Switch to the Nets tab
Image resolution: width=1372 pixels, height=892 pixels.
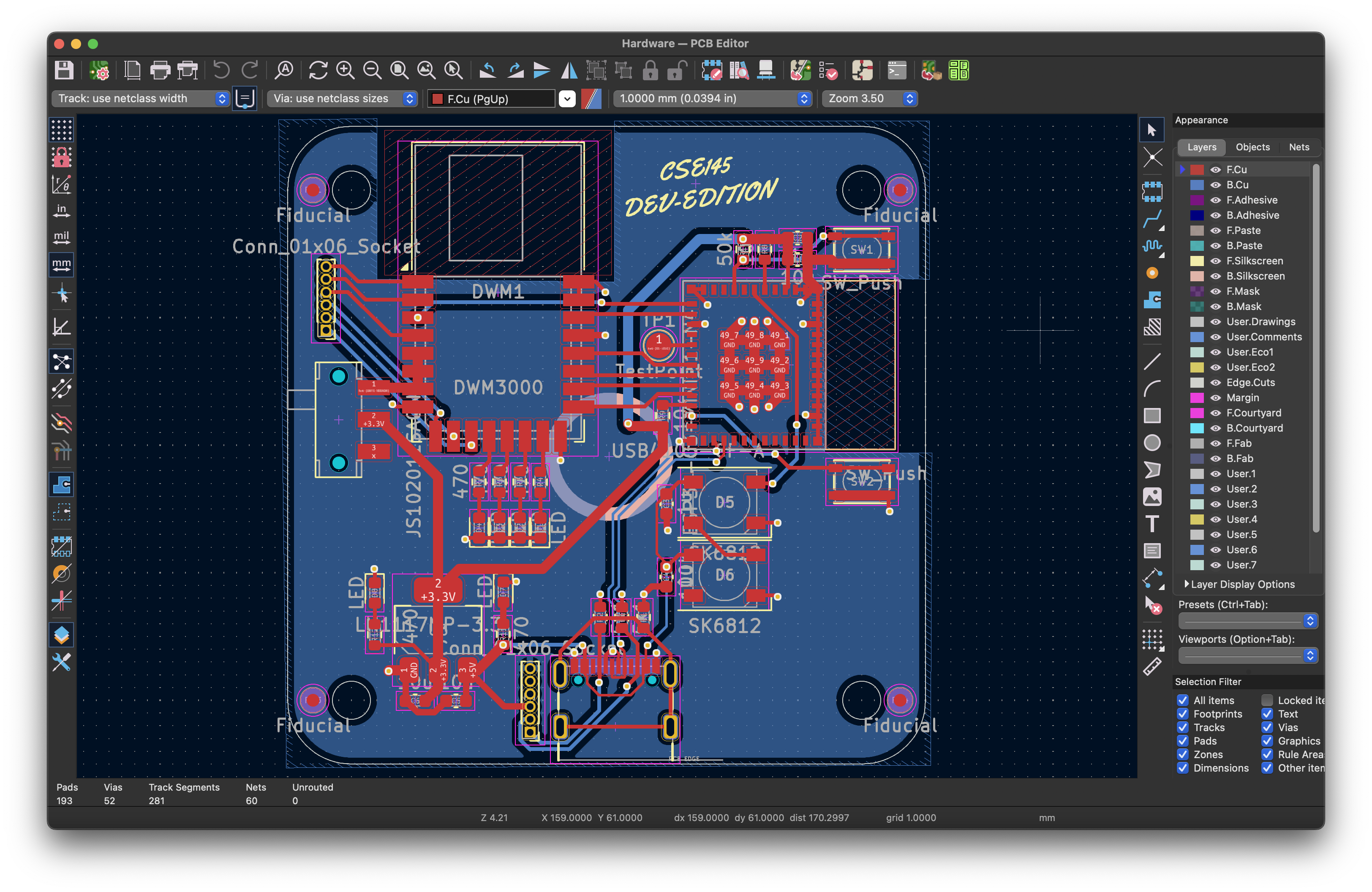tap(1299, 147)
